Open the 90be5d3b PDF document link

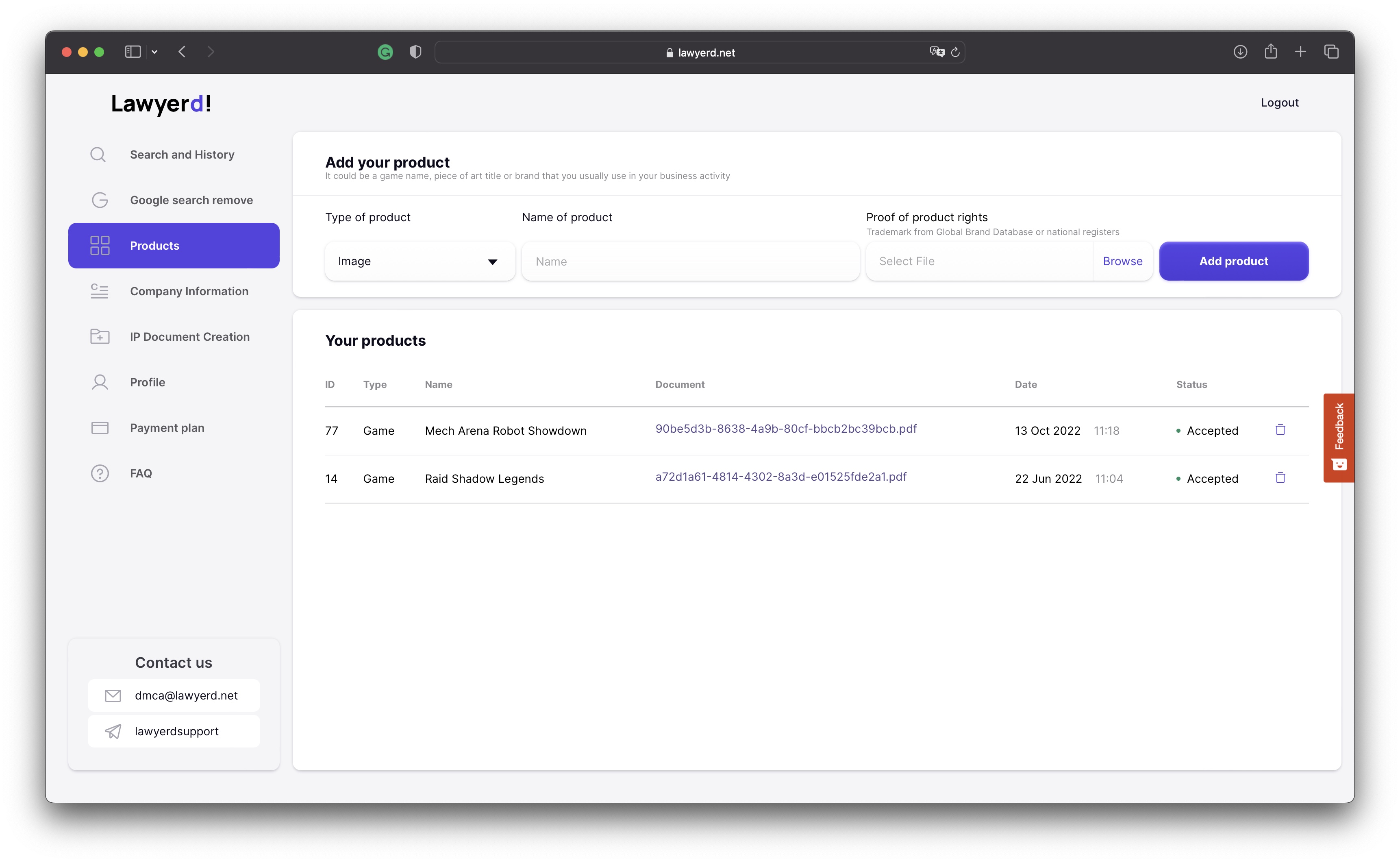point(786,429)
